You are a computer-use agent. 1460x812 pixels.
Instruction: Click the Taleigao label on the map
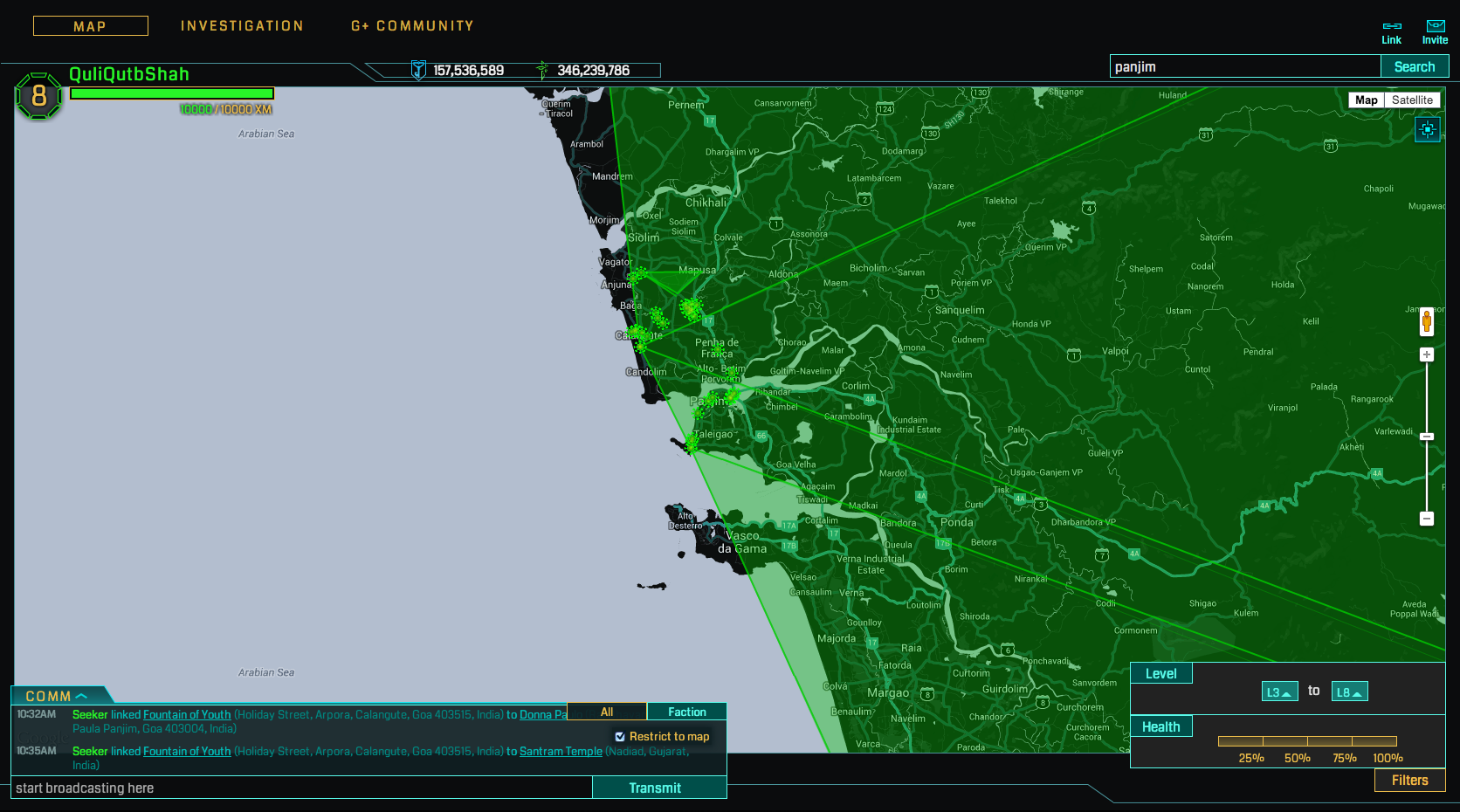(713, 435)
